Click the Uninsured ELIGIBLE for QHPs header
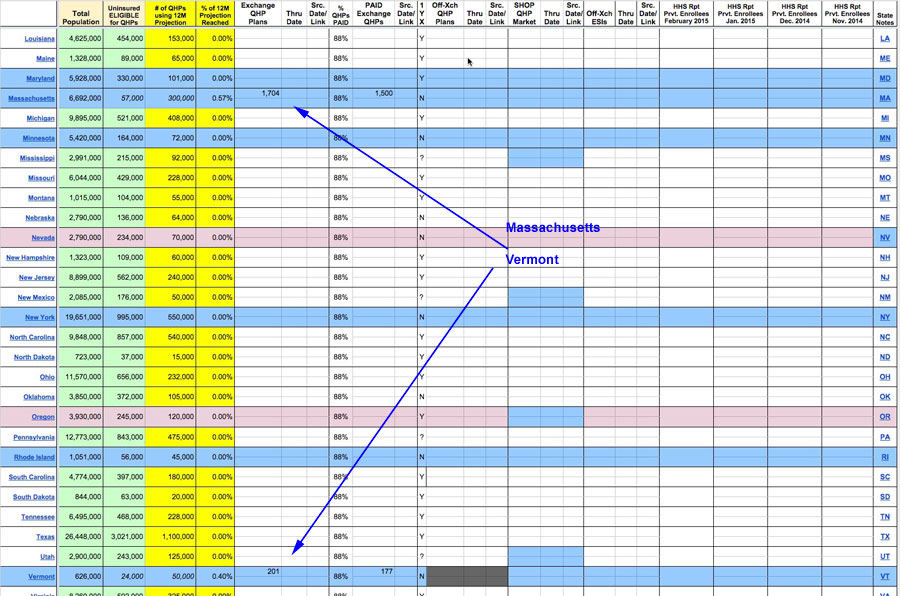900x596 pixels. coord(123,14)
